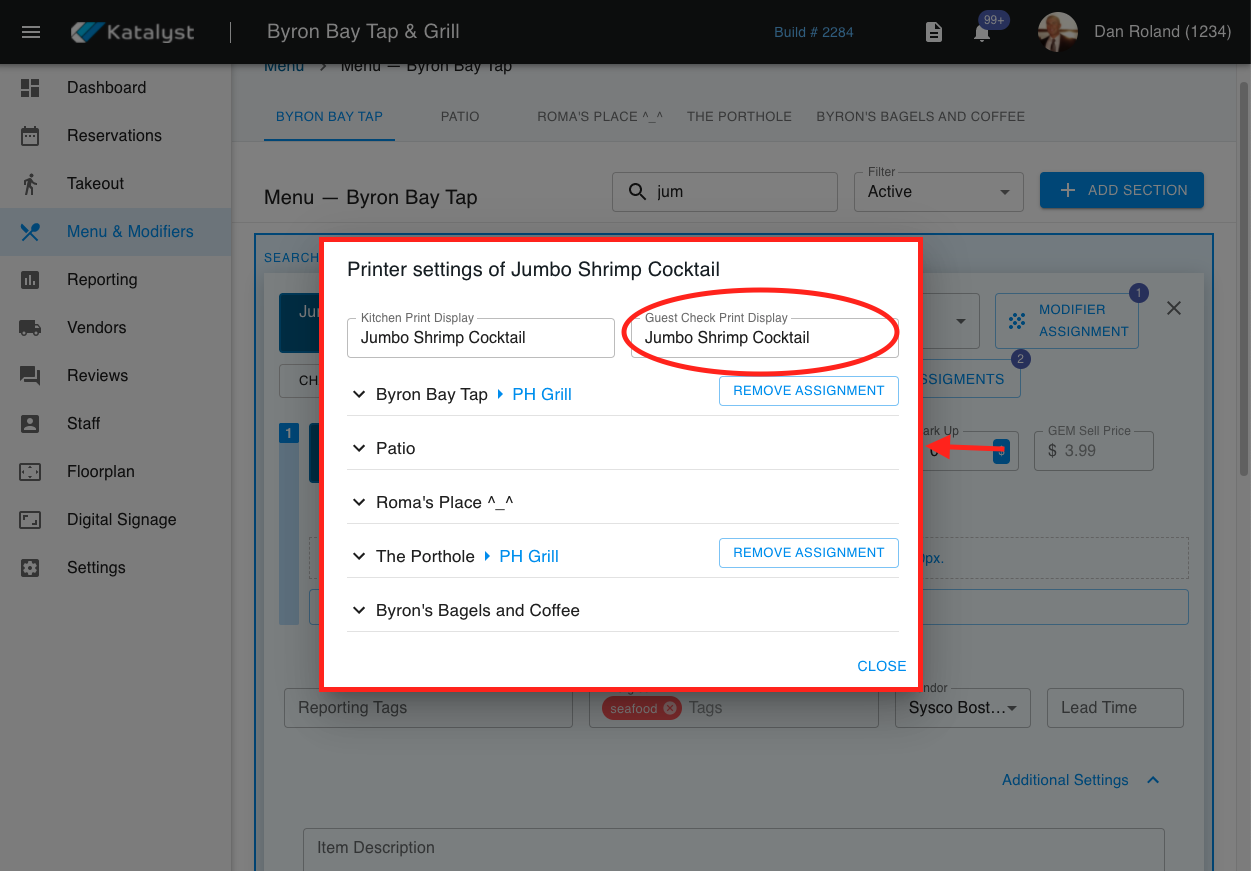Go to Reservations in sidebar

(114, 136)
